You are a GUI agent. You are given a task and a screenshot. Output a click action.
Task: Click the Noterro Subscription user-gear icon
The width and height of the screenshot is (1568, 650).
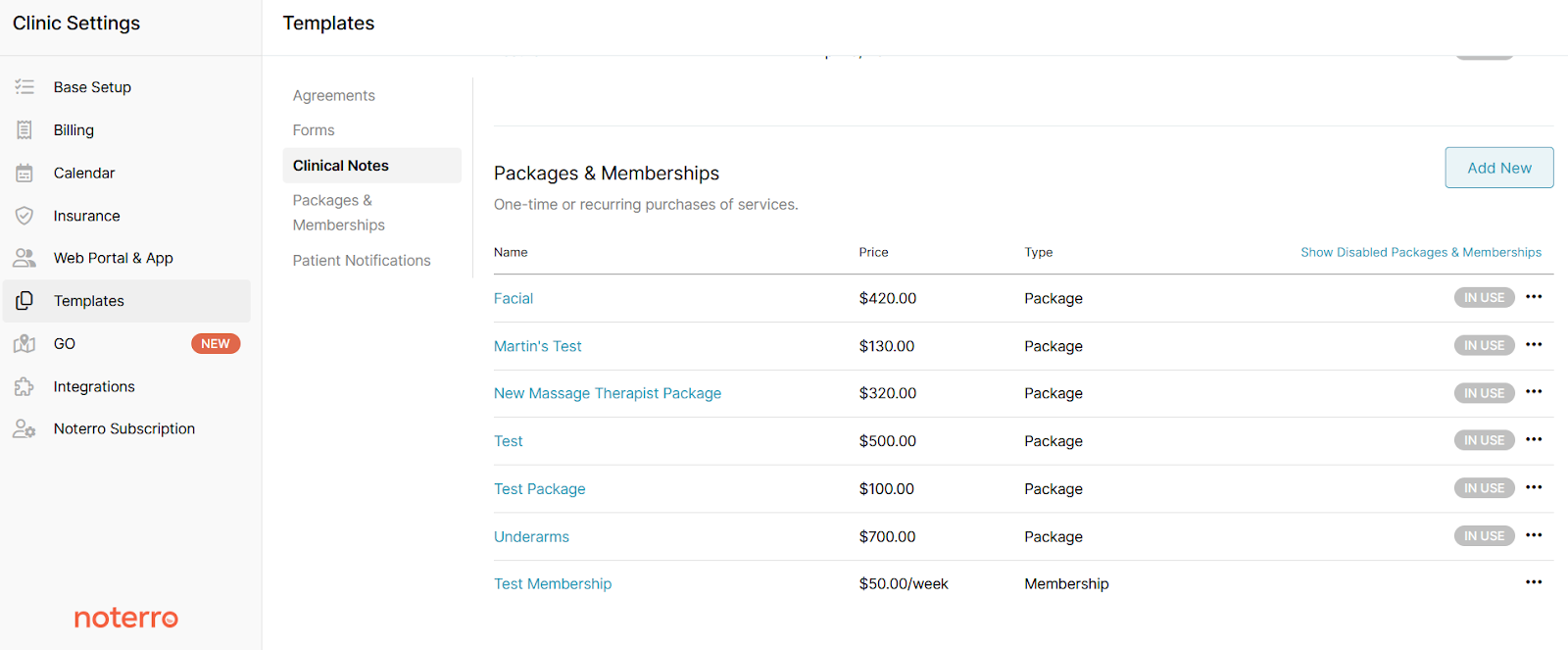tap(24, 429)
